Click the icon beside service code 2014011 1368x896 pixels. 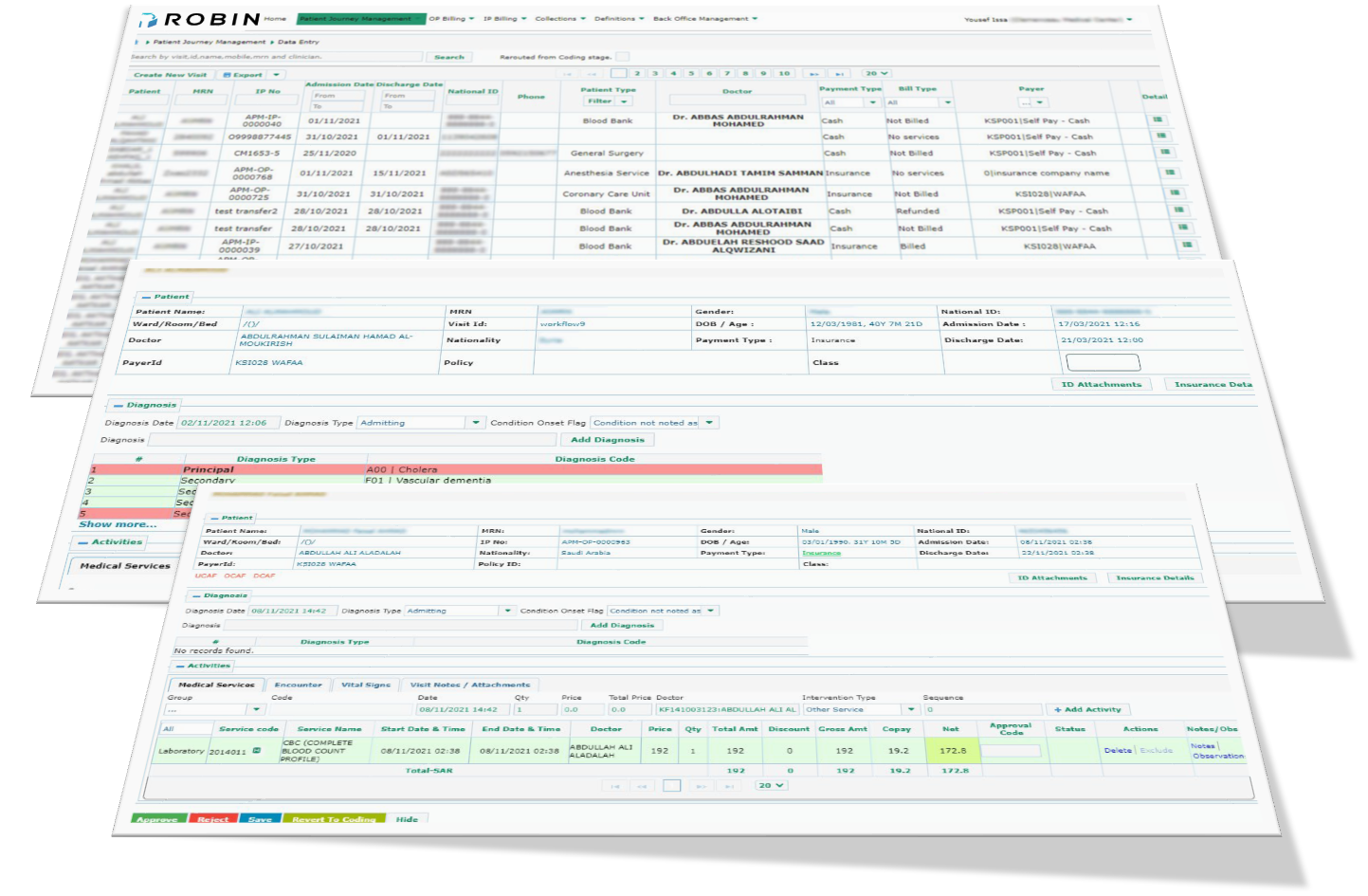[x=257, y=751]
